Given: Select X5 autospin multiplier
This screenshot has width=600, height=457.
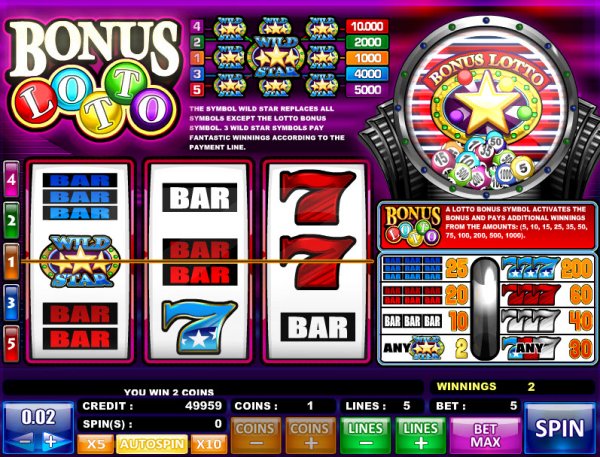Looking at the screenshot, I should 96,444.
